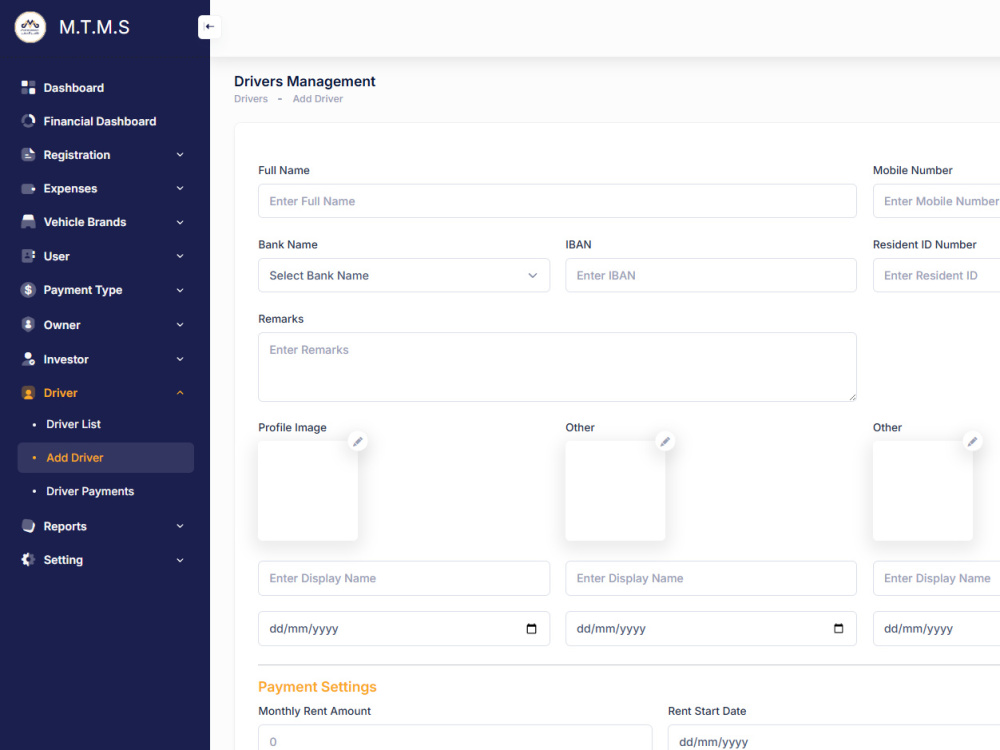Expand the Setting menu chevron
This screenshot has width=1000, height=750.
(180, 560)
